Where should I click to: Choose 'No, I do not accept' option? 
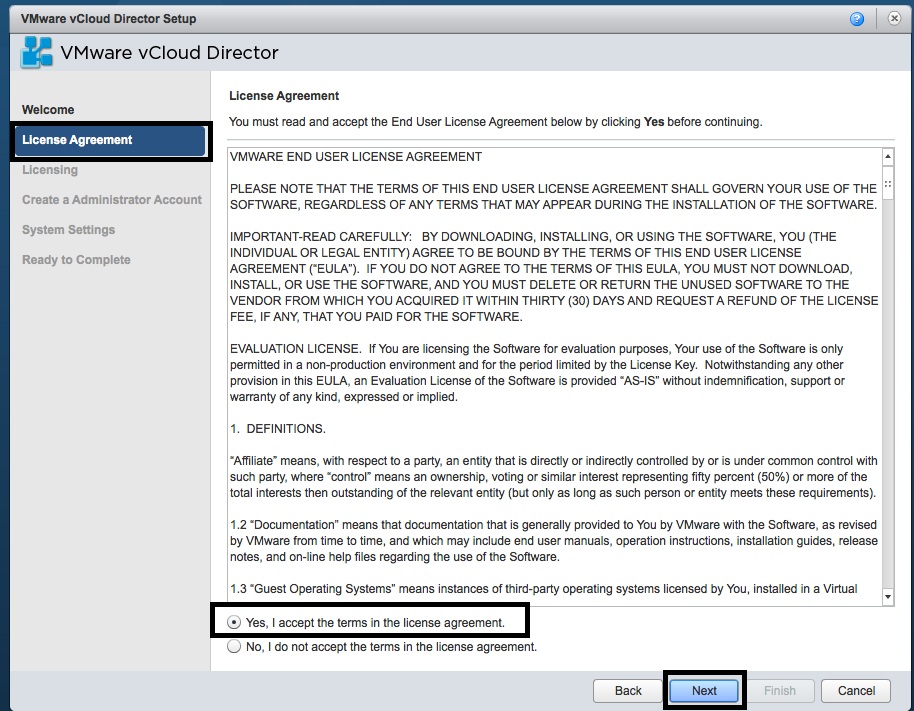(x=235, y=647)
